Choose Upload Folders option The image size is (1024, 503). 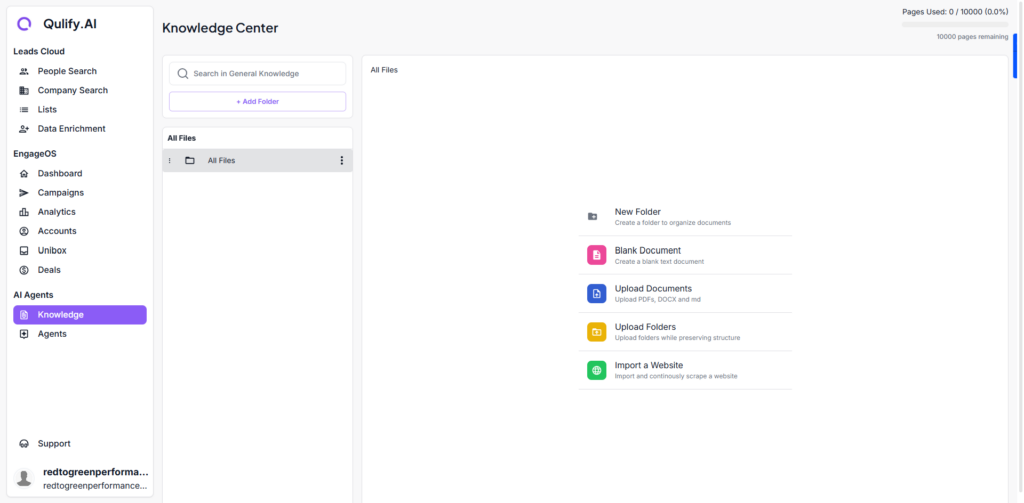[x=685, y=332]
